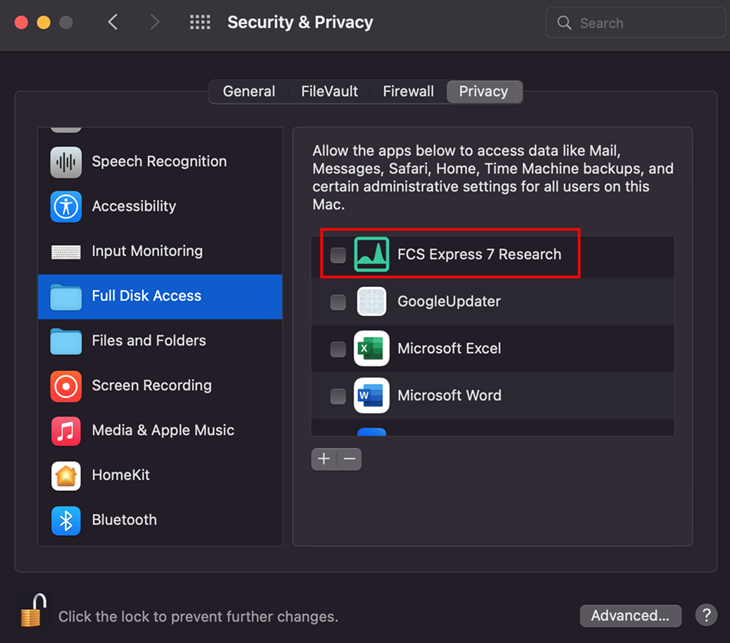
Task: Show all preferences grid icon
Action: (200, 22)
